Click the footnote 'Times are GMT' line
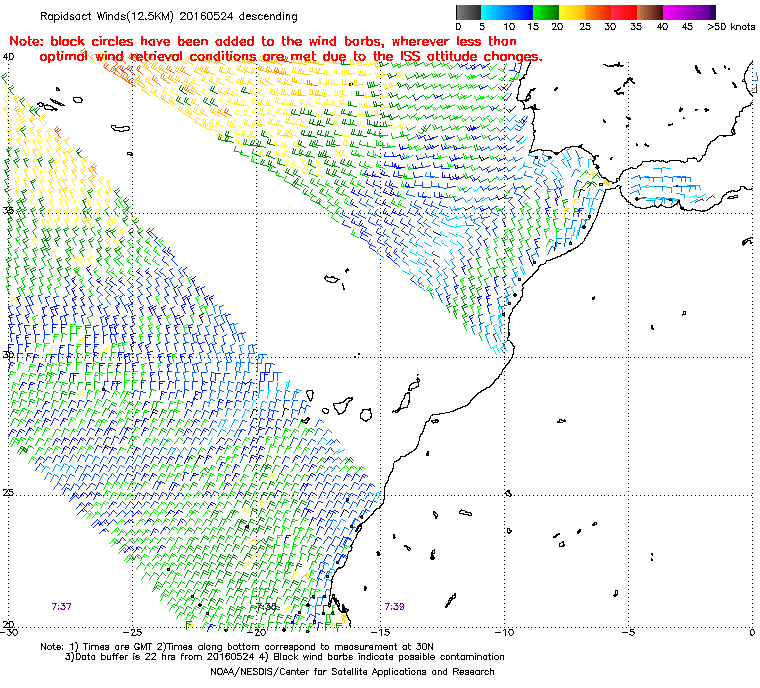Viewport: 760px width, 688px height. 237,647
